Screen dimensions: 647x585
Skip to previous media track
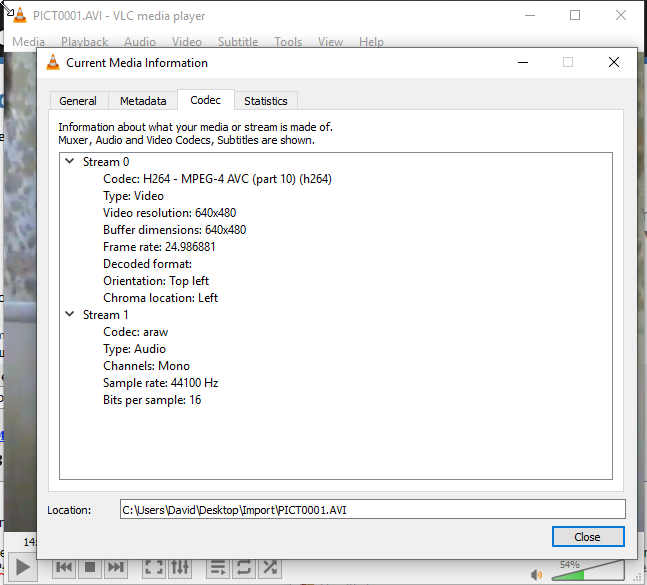pos(64,568)
